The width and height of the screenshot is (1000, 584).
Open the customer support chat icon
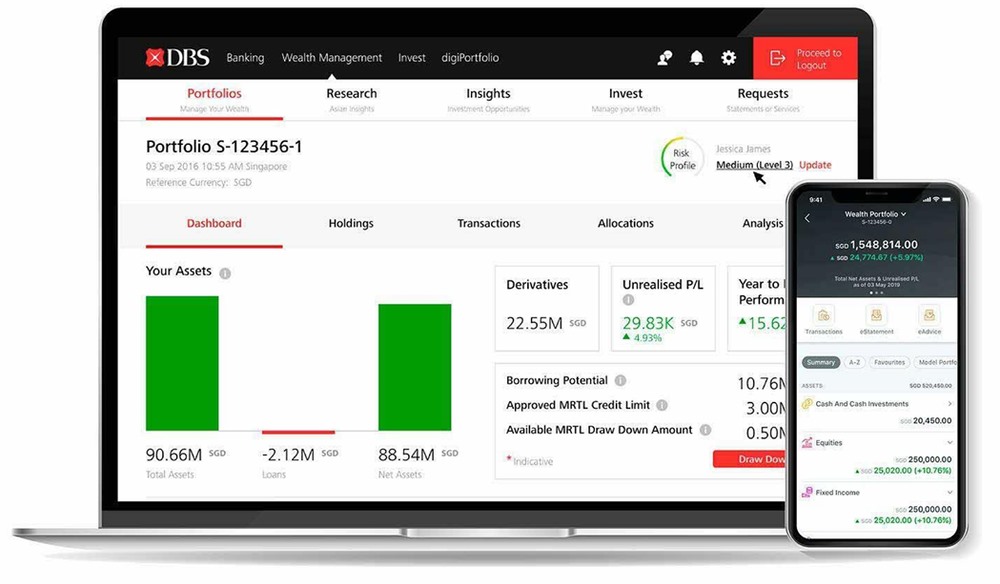pos(665,58)
